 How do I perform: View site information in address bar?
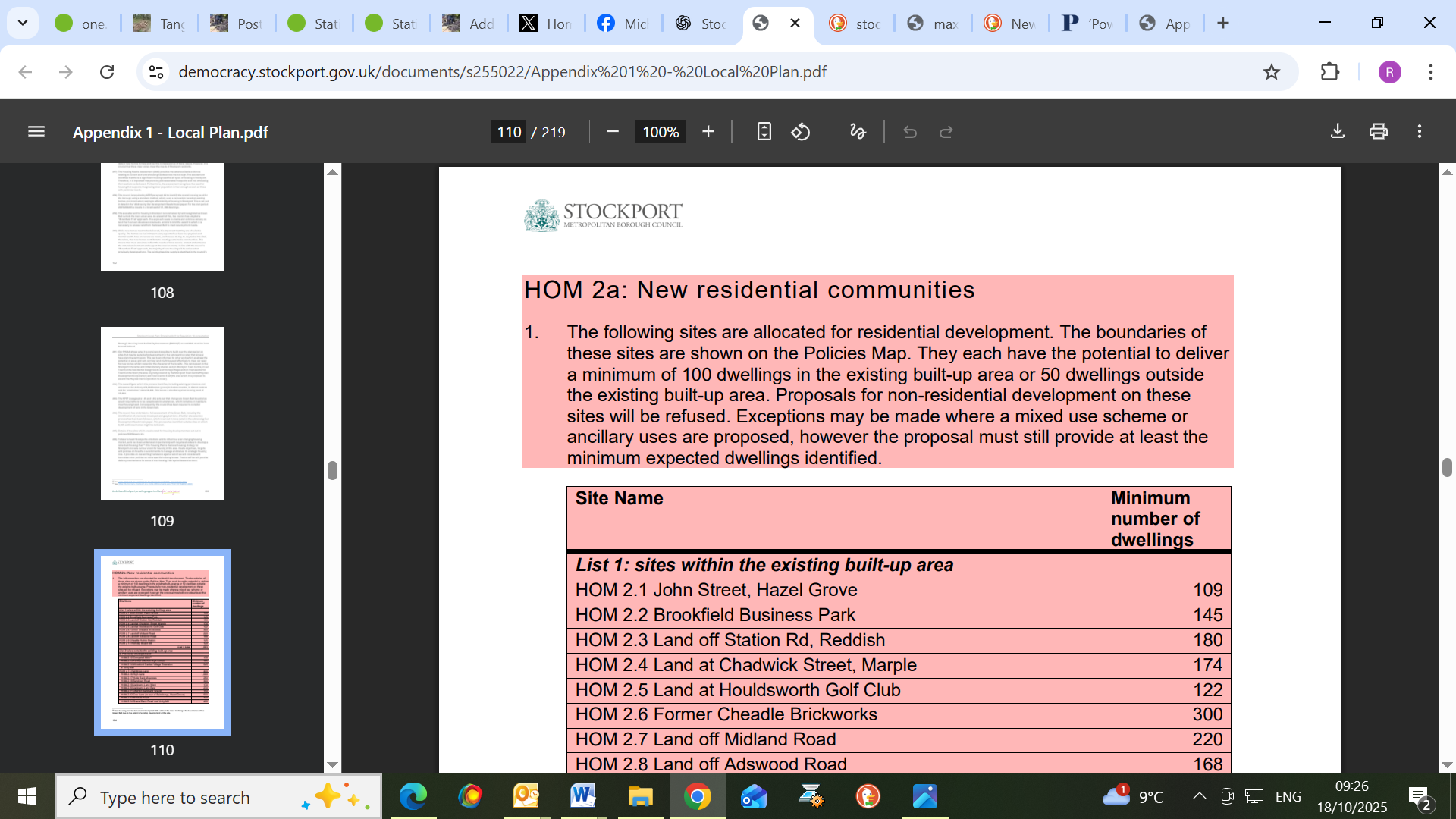click(156, 72)
